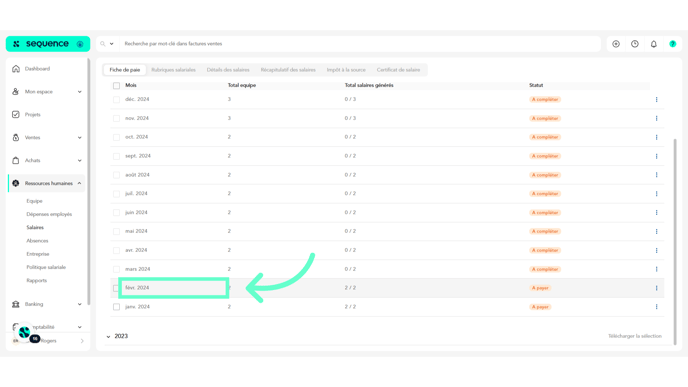
Task: Open the three-dot menu for sept. 2024
Action: pyautogui.click(x=656, y=156)
